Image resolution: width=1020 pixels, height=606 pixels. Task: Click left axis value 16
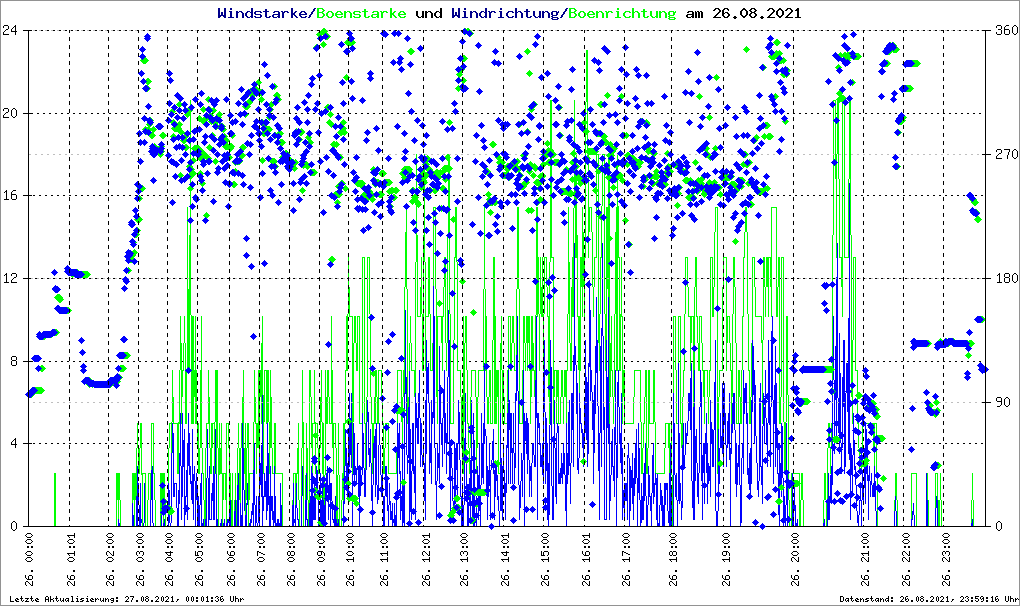[10, 196]
